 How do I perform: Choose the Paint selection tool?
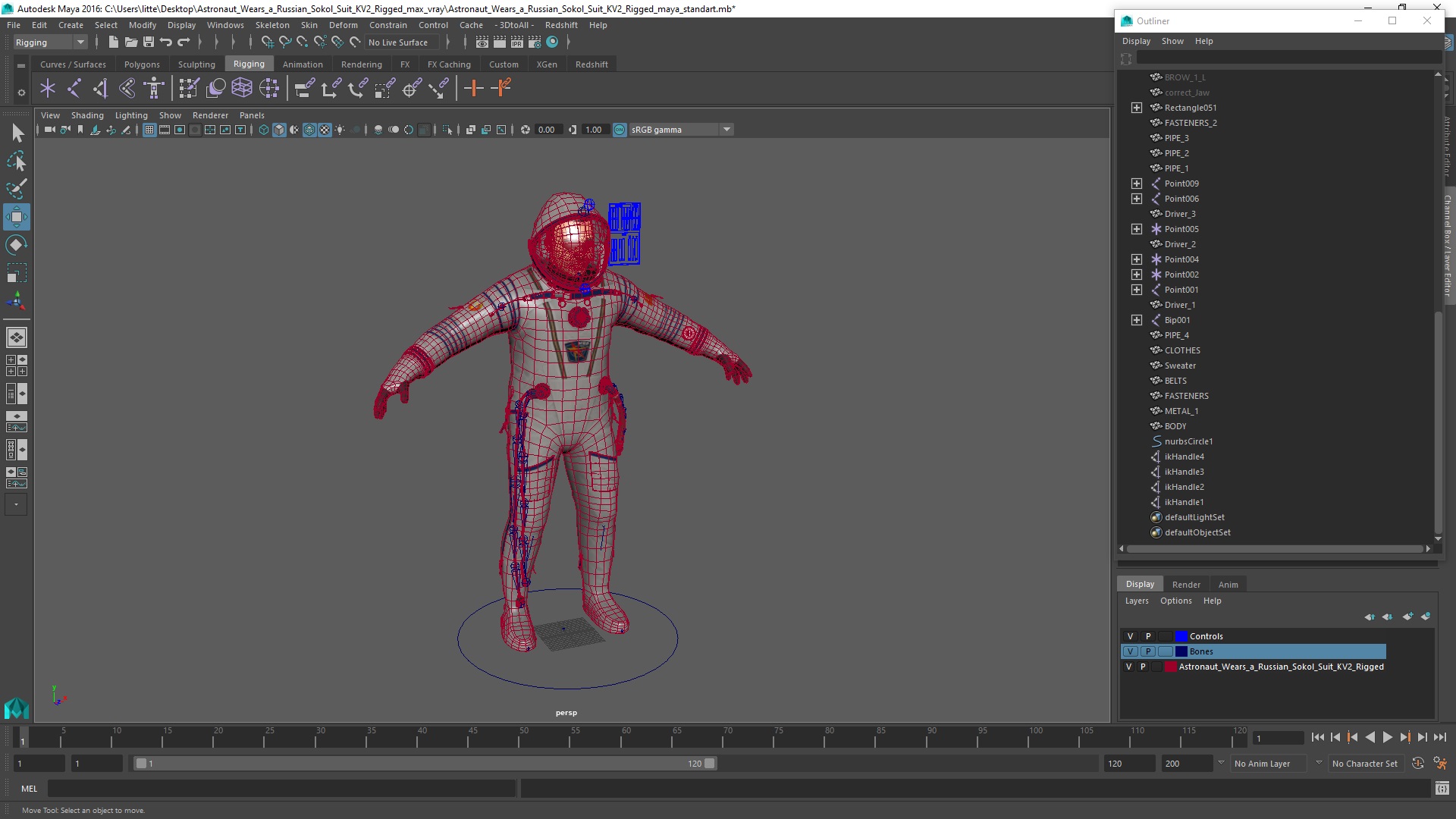click(x=17, y=189)
